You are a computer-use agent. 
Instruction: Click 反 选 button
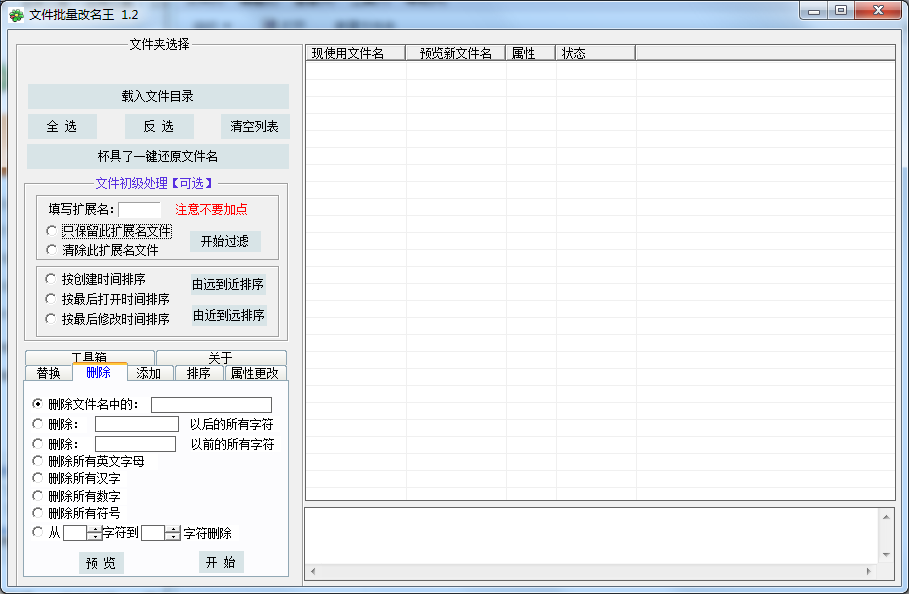(159, 126)
